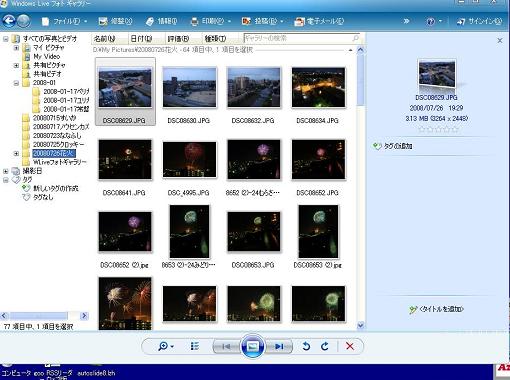The width and height of the screenshot is (510, 380).
Task: Collapse the タグ (Tags) node
Action: [x=6, y=180]
